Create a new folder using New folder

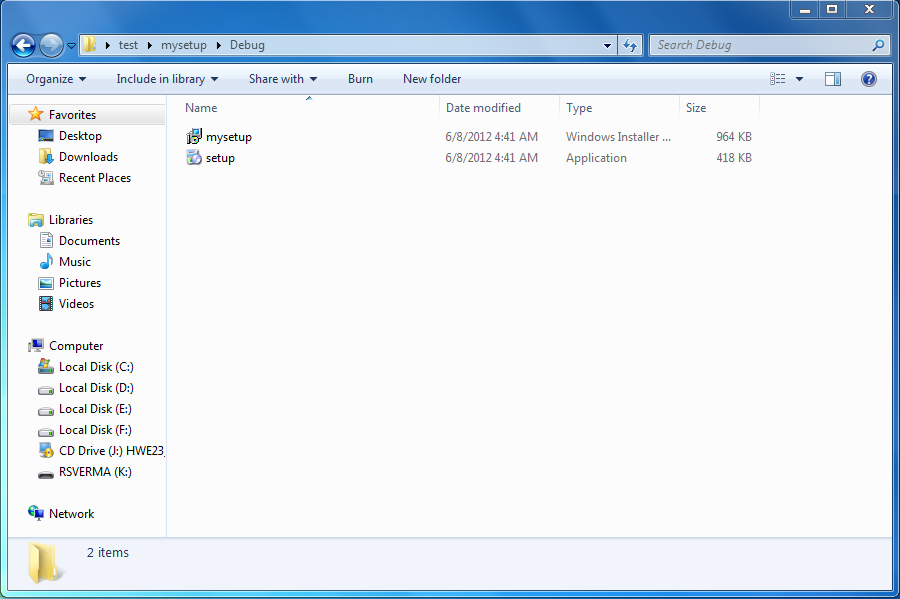431,79
